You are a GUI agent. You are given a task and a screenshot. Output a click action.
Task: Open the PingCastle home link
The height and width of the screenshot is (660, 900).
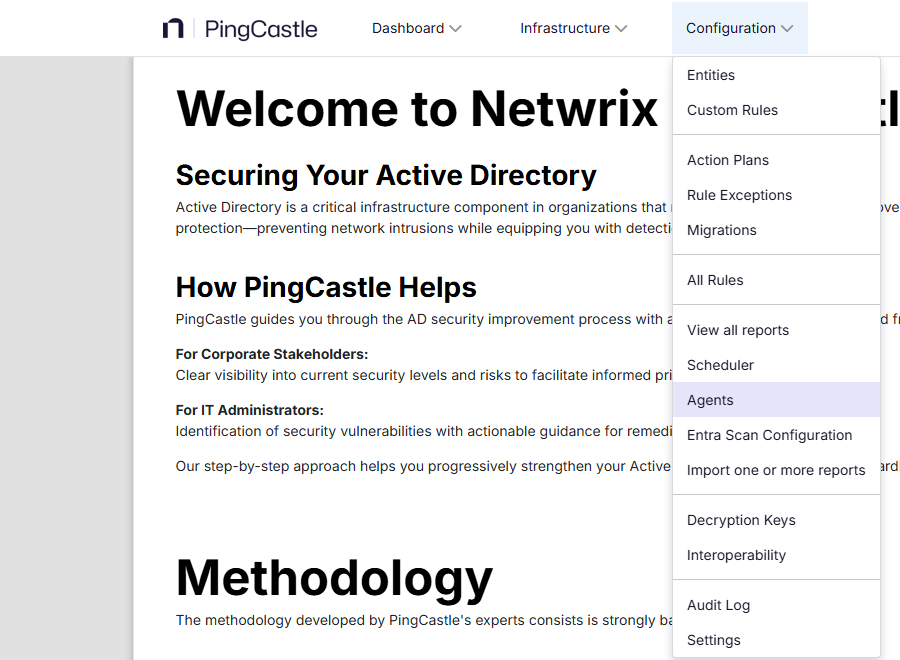pyautogui.click(x=261, y=29)
